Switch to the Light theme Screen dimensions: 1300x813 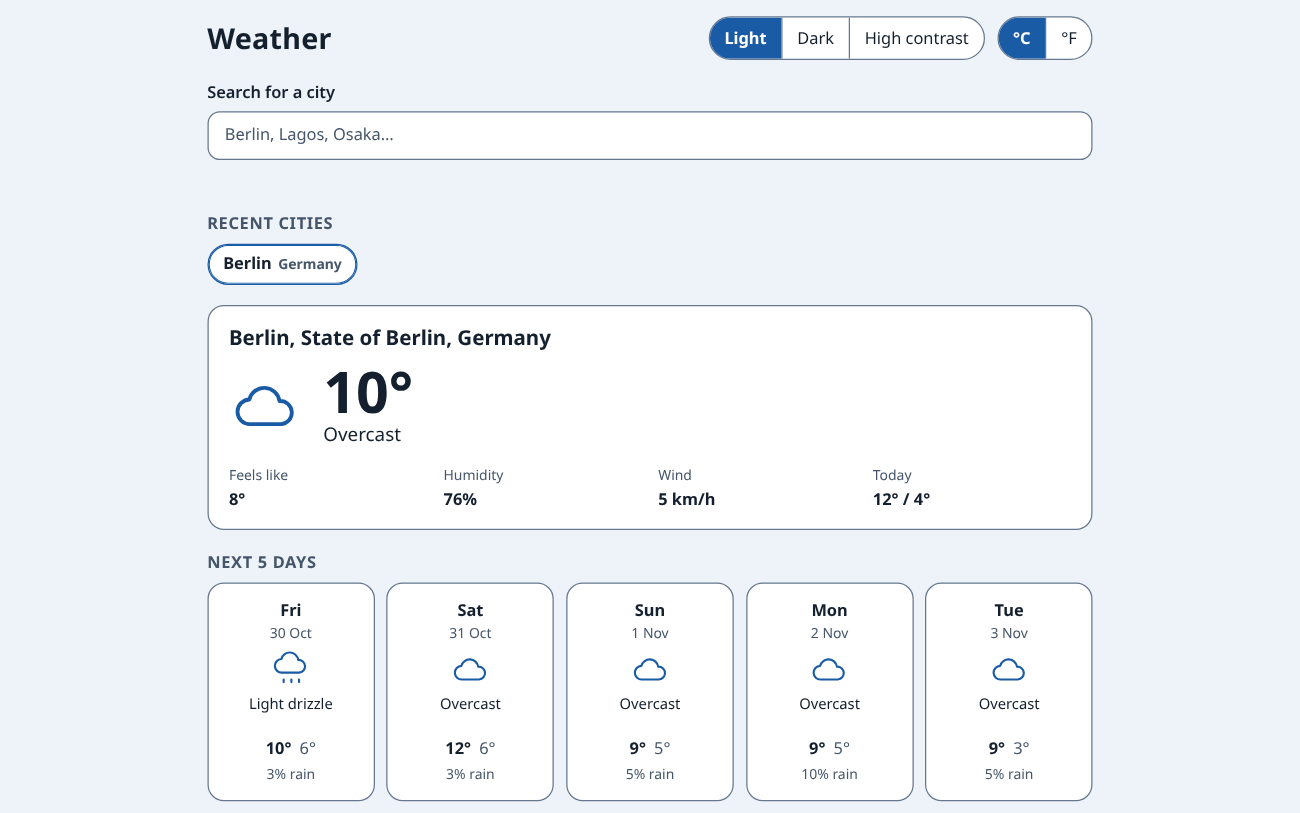(x=746, y=38)
